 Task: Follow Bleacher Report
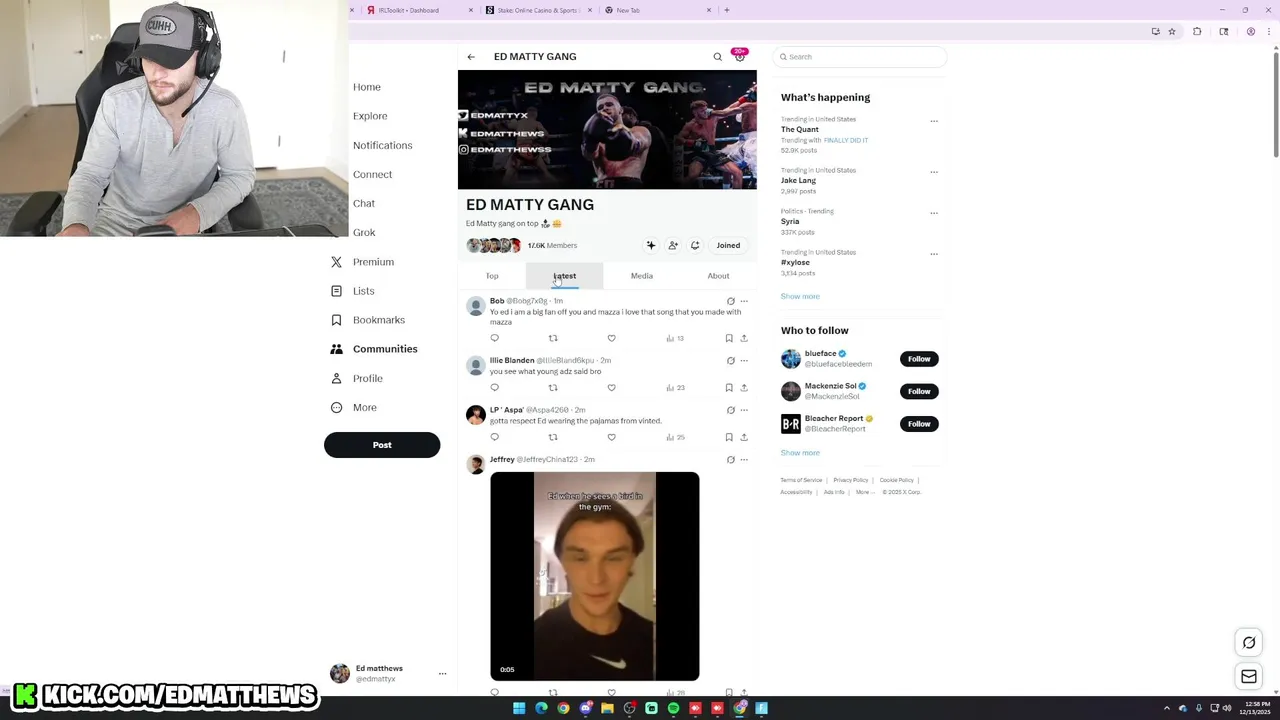pyautogui.click(x=919, y=424)
